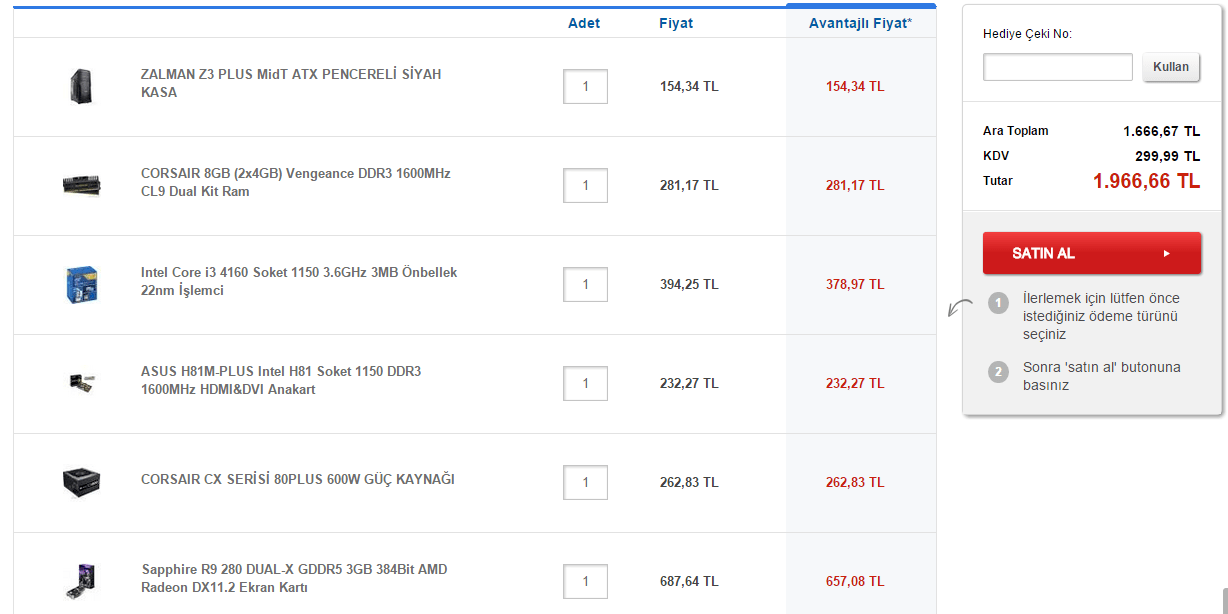1228x614 pixels.
Task: Open ZALMAN Z3 PLUS MidT ATX product link
Action: point(291,83)
